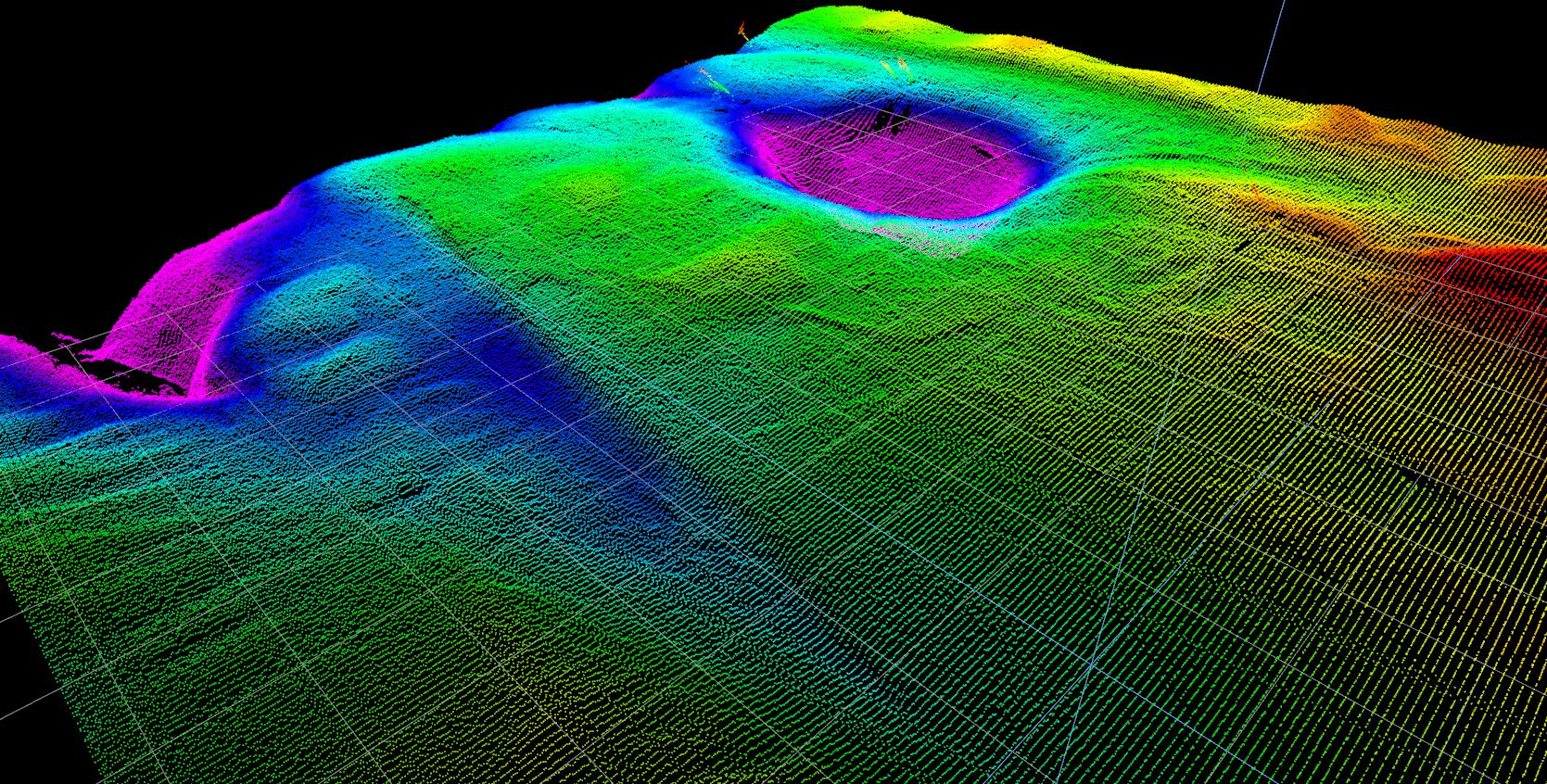The height and width of the screenshot is (784, 1547).
Task: Select outlier streaks just above the pit rim
Action: 897,69
